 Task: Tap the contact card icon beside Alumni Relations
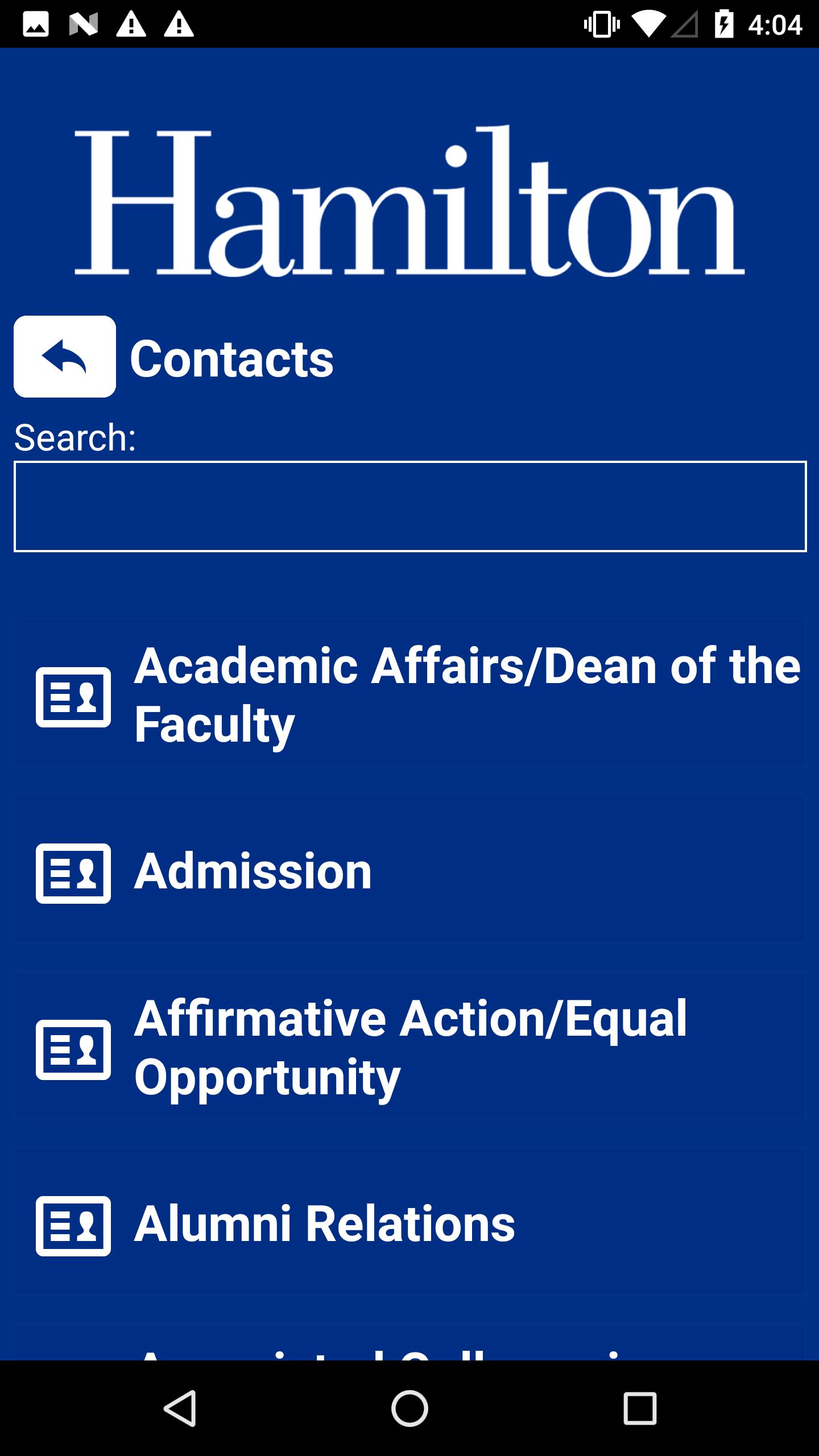point(73,1226)
